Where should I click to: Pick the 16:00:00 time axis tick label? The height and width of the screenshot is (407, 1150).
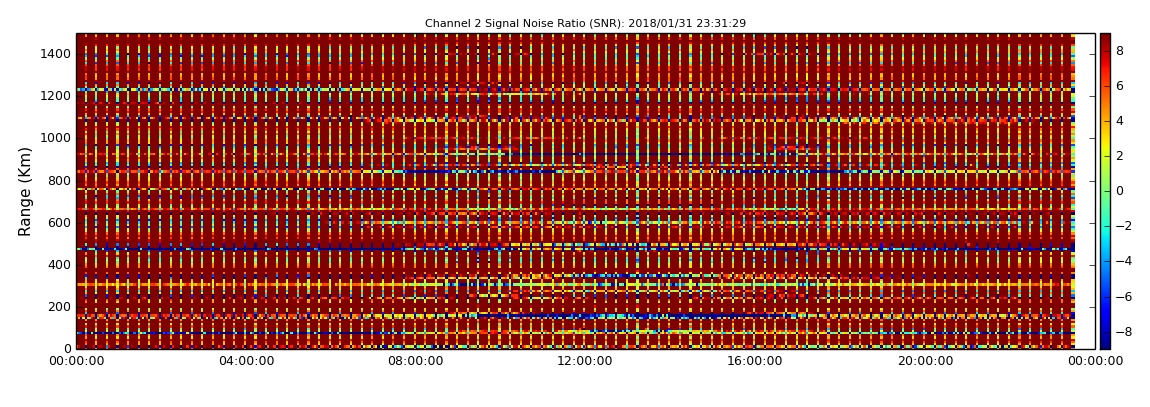[x=754, y=361]
